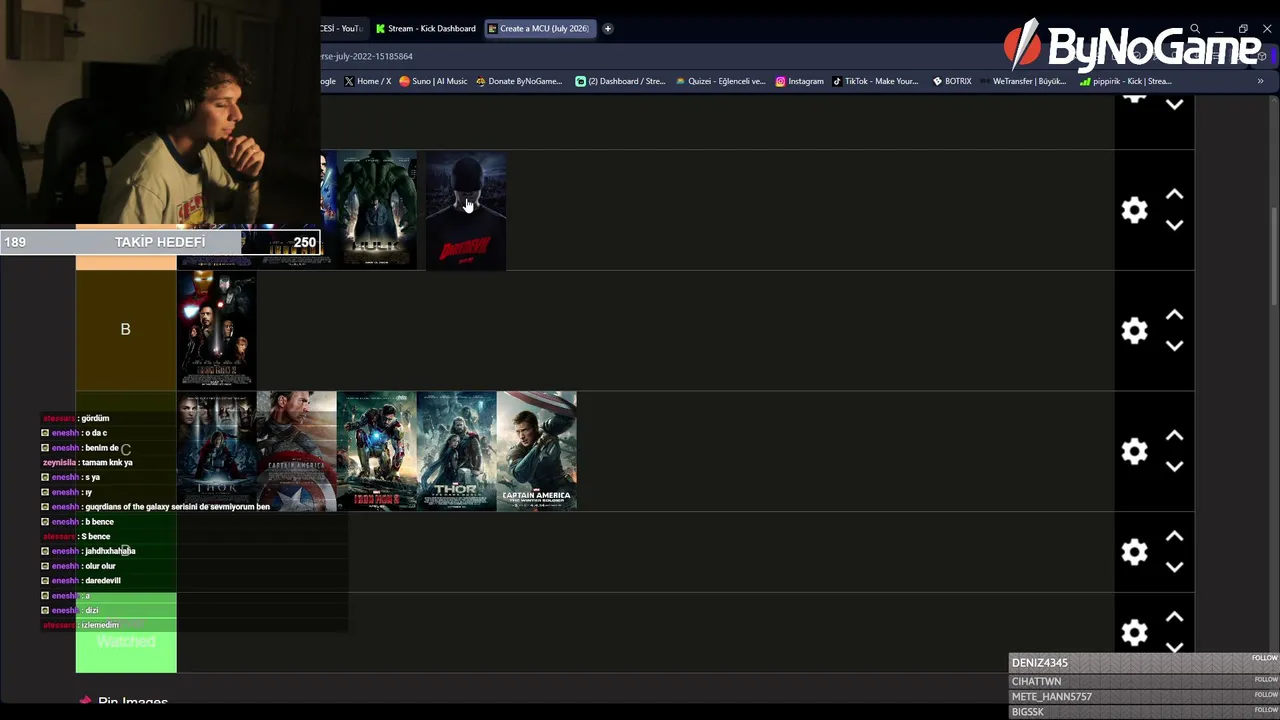Switch to Stream - Kick Dashboard tab

[426, 28]
